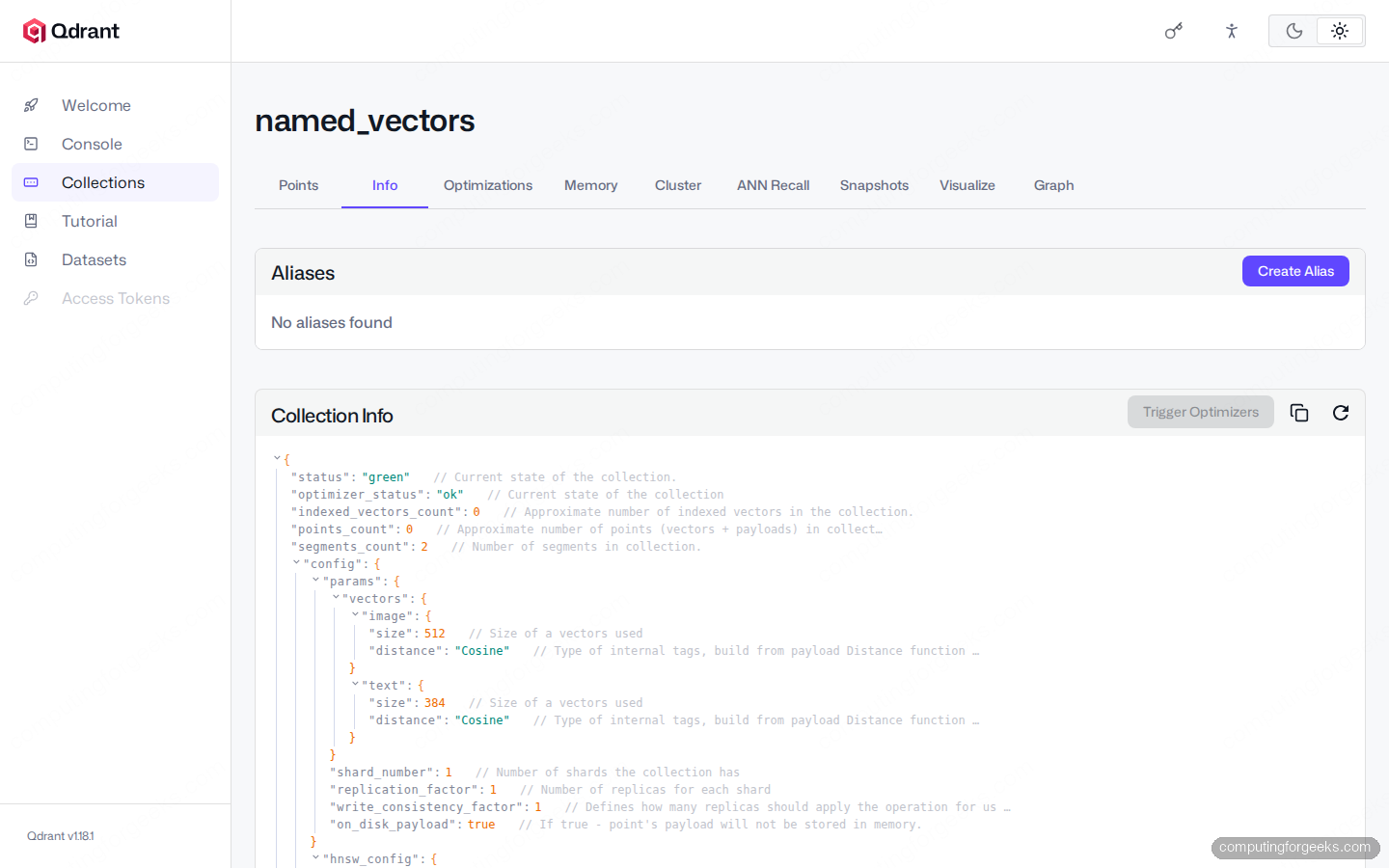Click the text vector size value 384
This screenshot has width=1389, height=868.
435,703
